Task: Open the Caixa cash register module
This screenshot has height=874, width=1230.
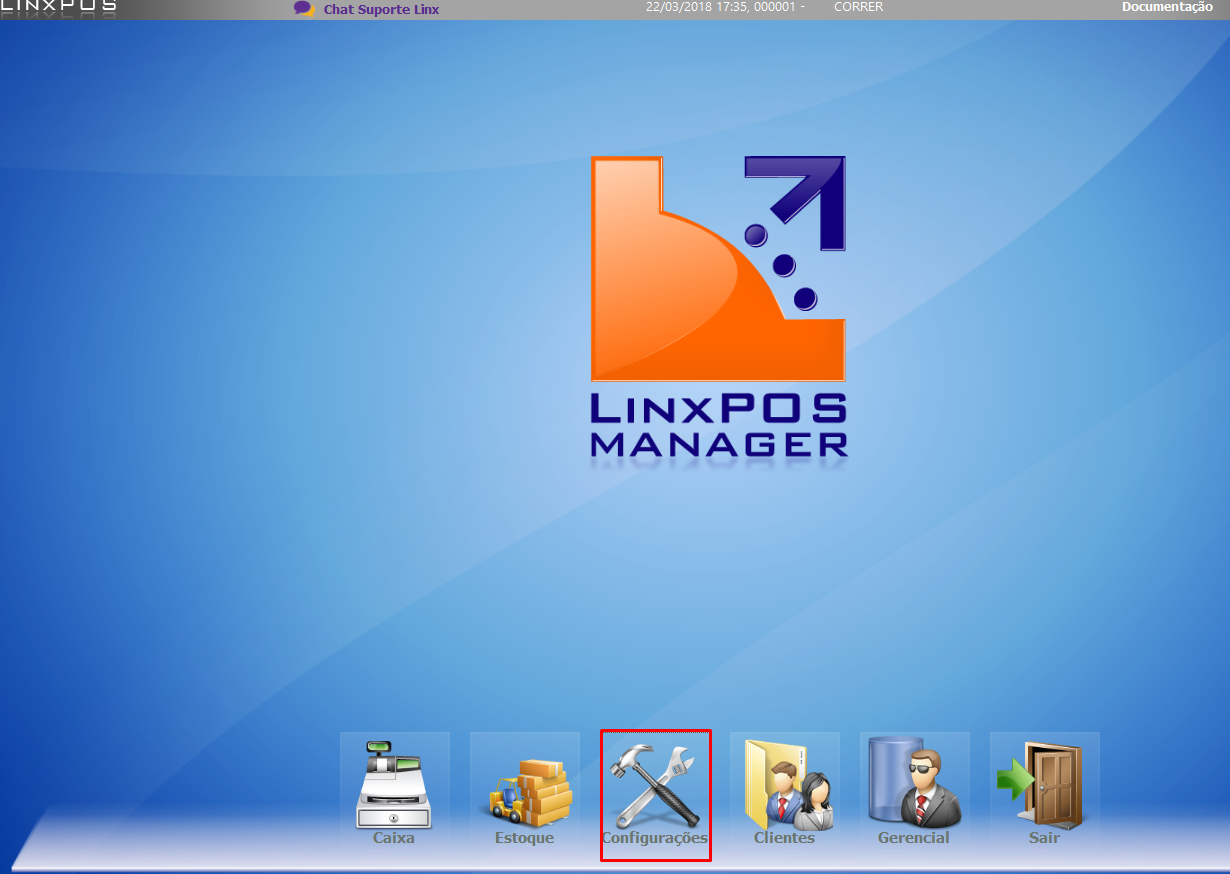Action: tap(394, 790)
